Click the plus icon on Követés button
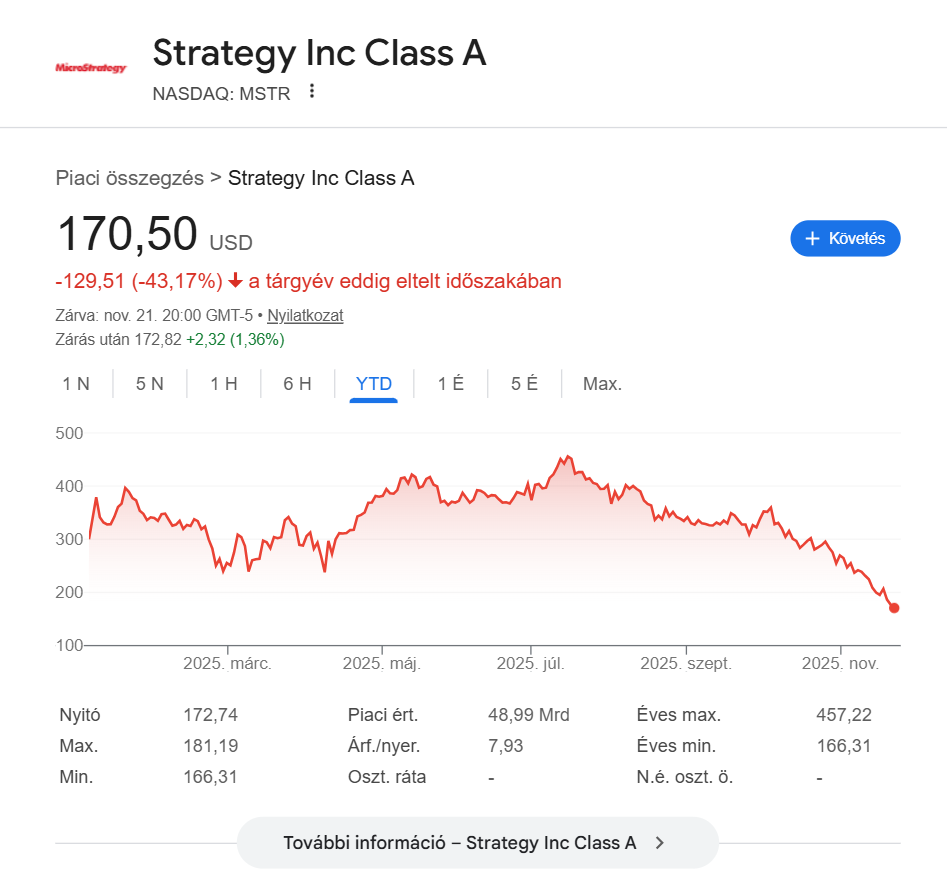The height and width of the screenshot is (883, 947). (812, 239)
